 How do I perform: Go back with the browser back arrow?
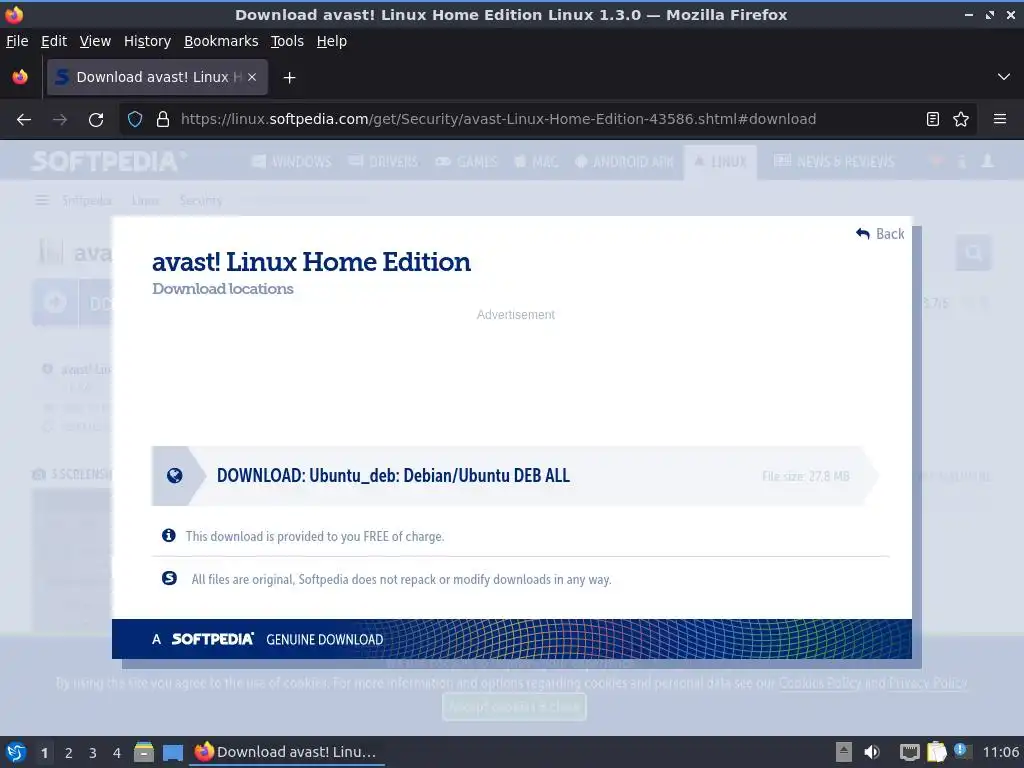24,120
